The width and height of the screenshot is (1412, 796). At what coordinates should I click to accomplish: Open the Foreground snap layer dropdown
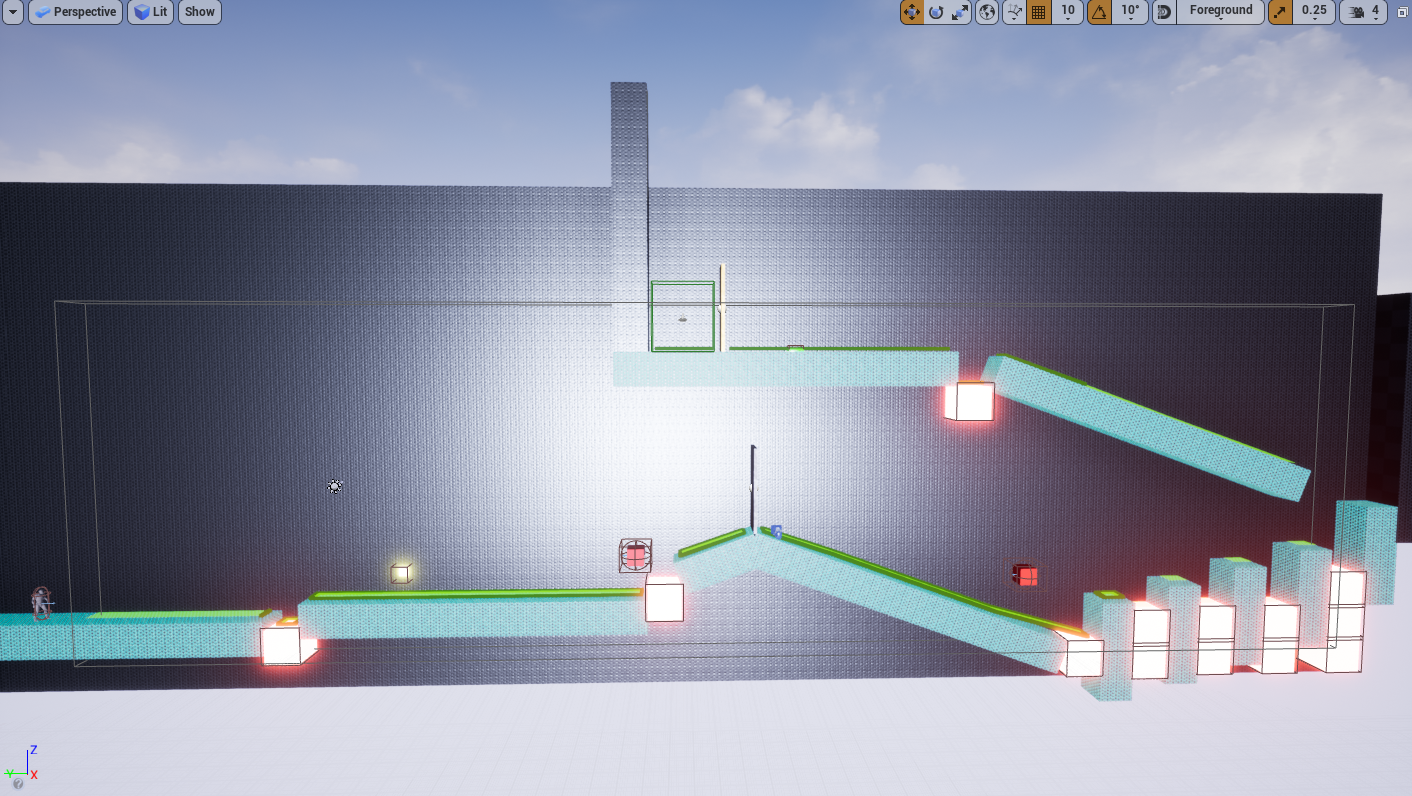(1220, 12)
